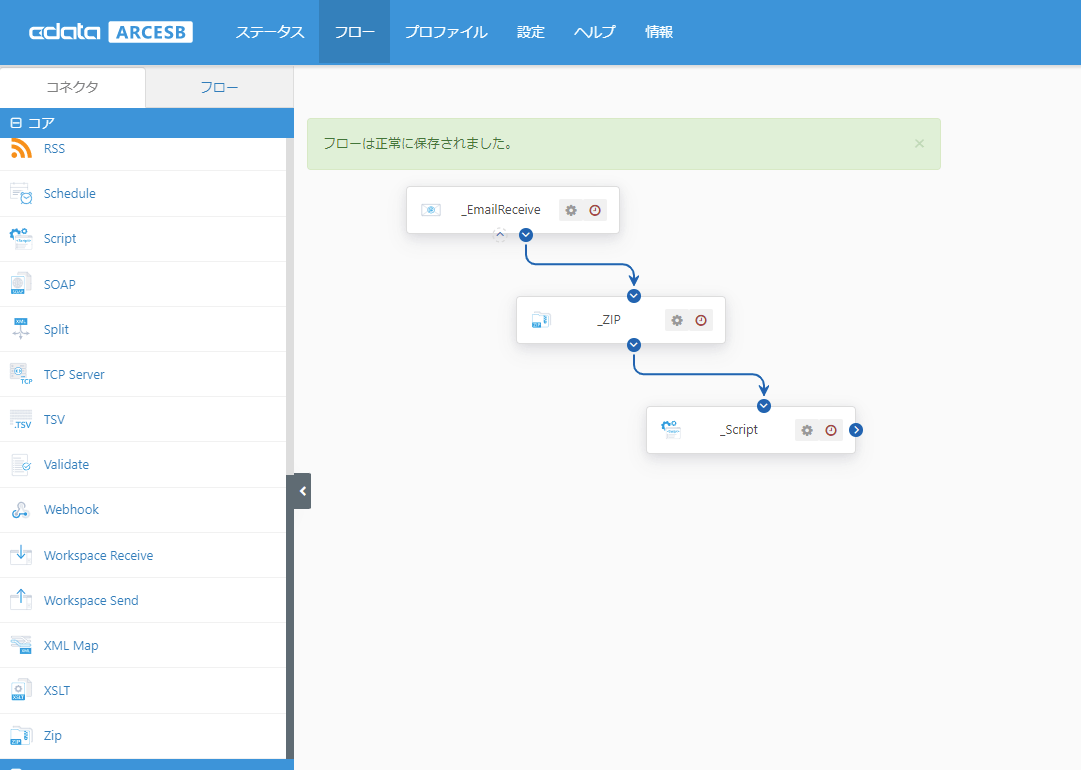Click the Schedule connector icon
This screenshot has width=1081, height=770.
[21, 194]
